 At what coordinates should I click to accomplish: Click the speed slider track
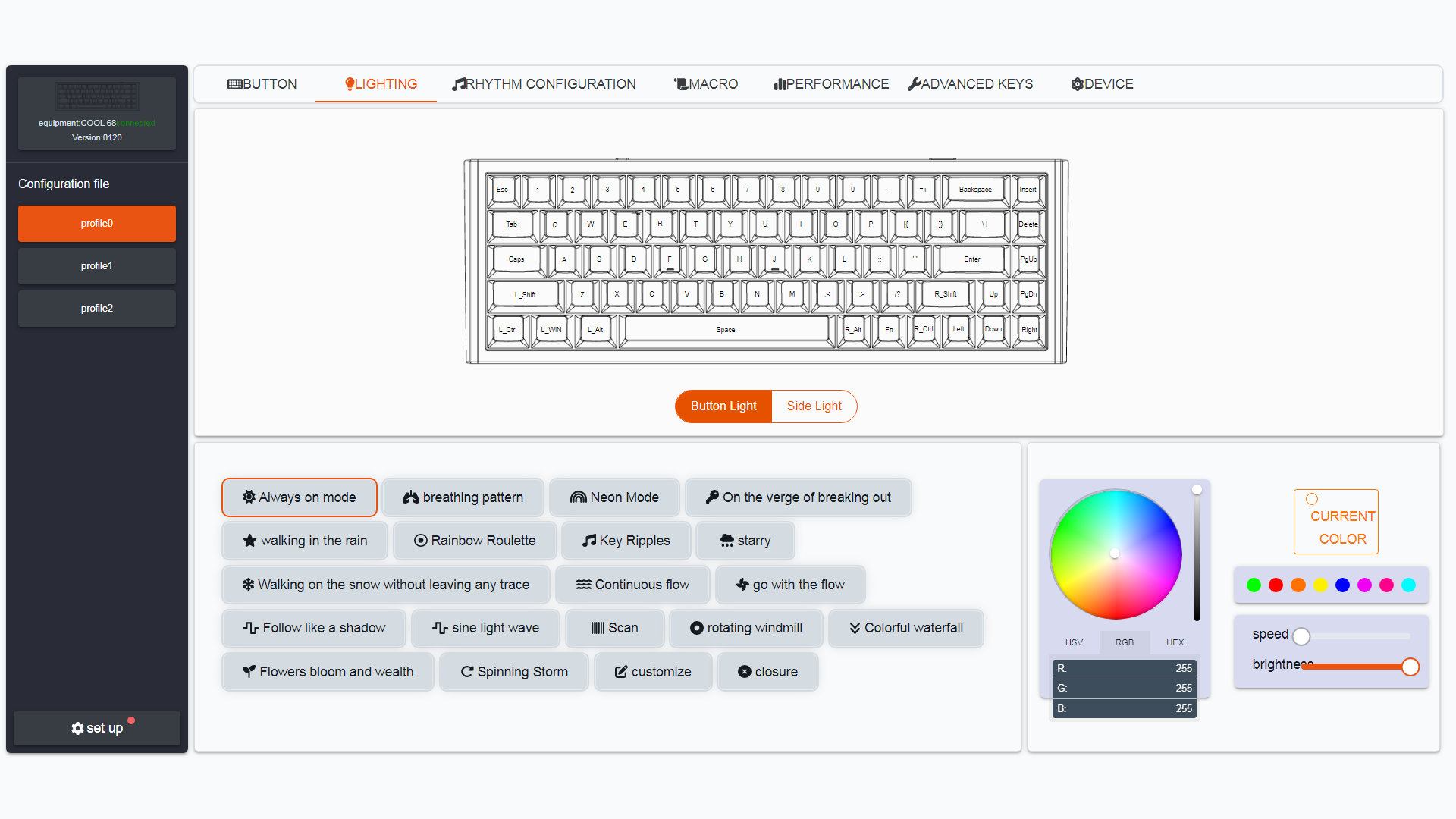1356,636
